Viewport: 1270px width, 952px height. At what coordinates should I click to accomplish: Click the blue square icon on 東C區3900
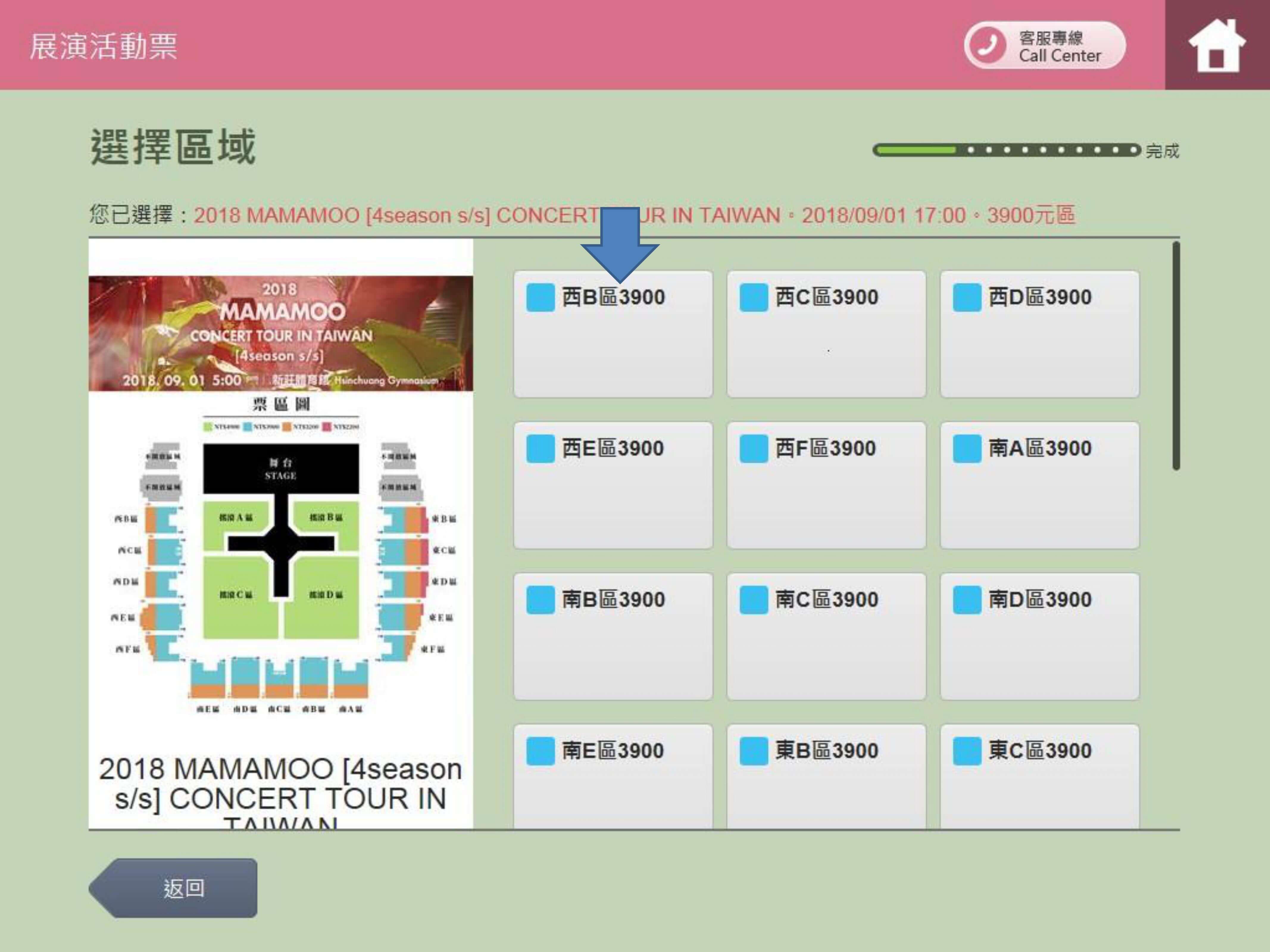(x=967, y=751)
